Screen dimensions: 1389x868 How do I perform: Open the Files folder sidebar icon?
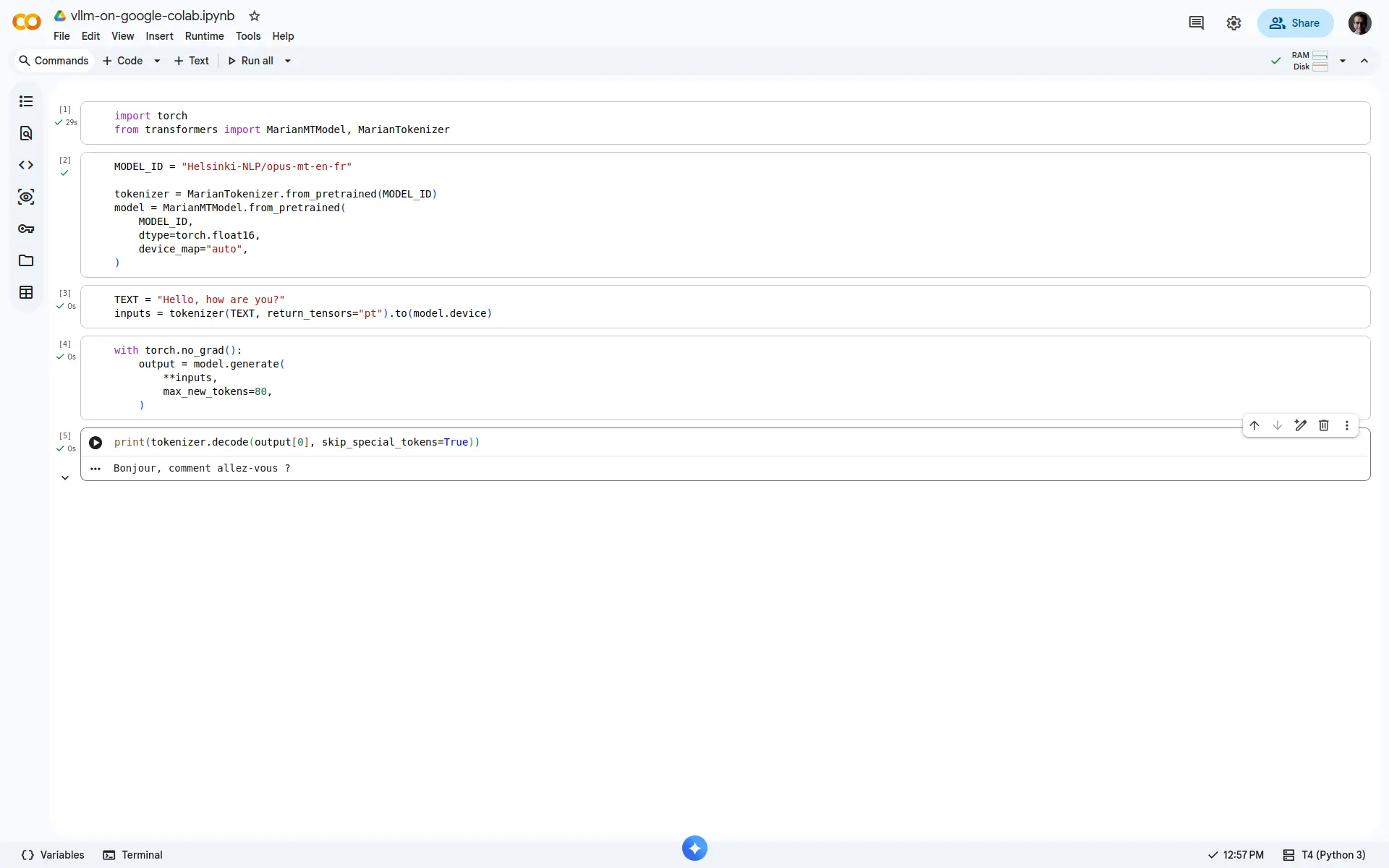click(26, 260)
